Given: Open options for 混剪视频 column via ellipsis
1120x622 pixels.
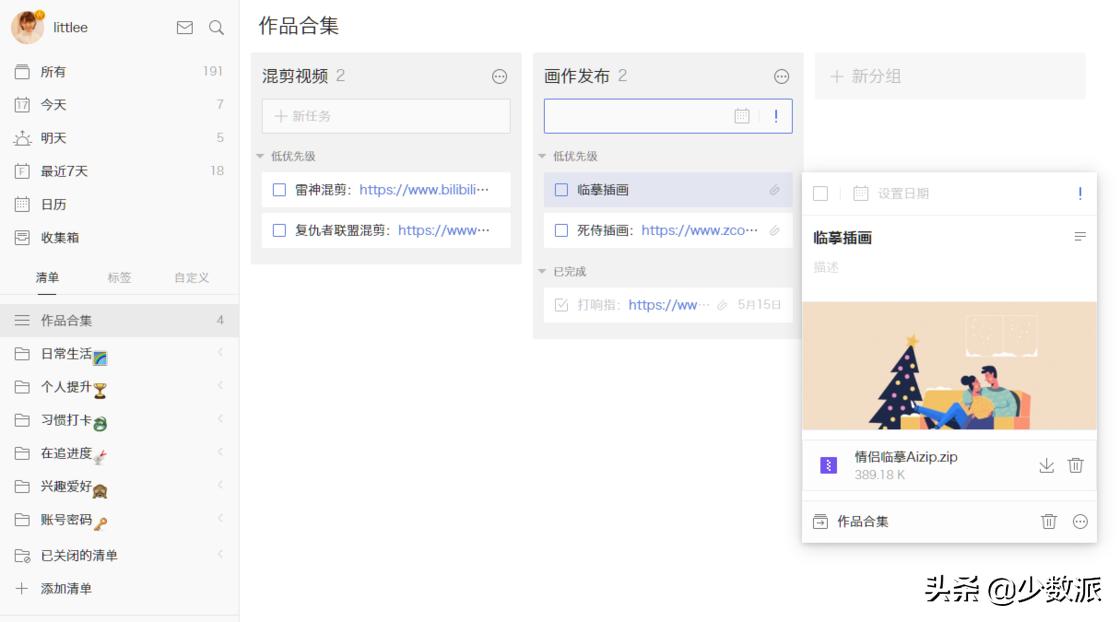Looking at the screenshot, I should tap(498, 75).
